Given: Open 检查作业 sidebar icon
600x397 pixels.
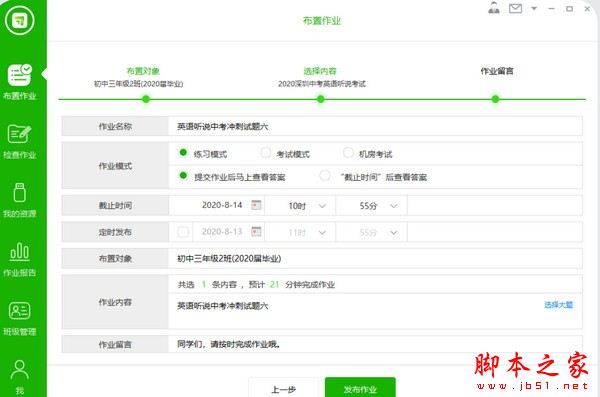Looking at the screenshot, I should point(19,134).
